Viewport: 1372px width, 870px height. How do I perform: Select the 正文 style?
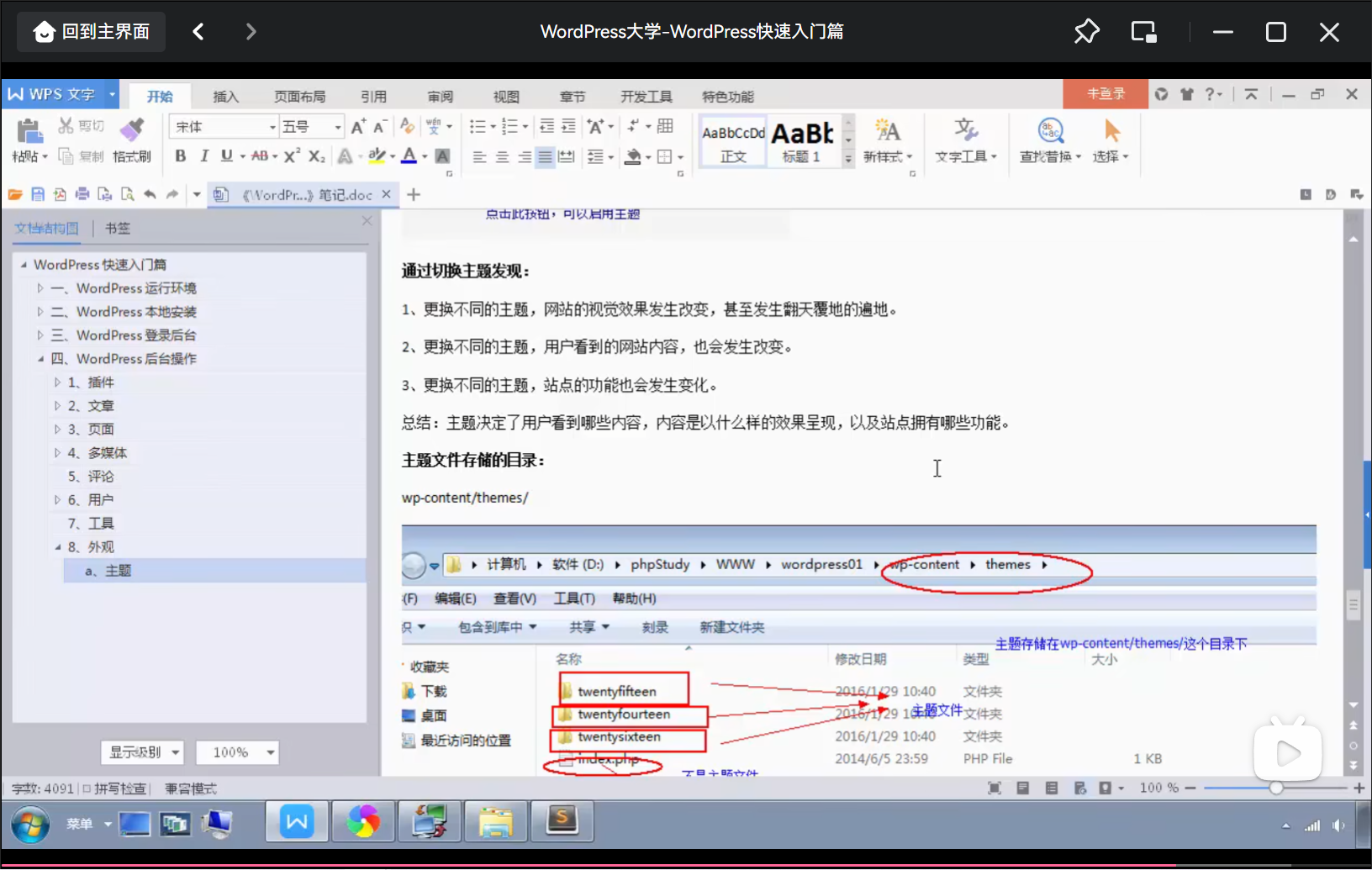pyautogui.click(x=733, y=141)
